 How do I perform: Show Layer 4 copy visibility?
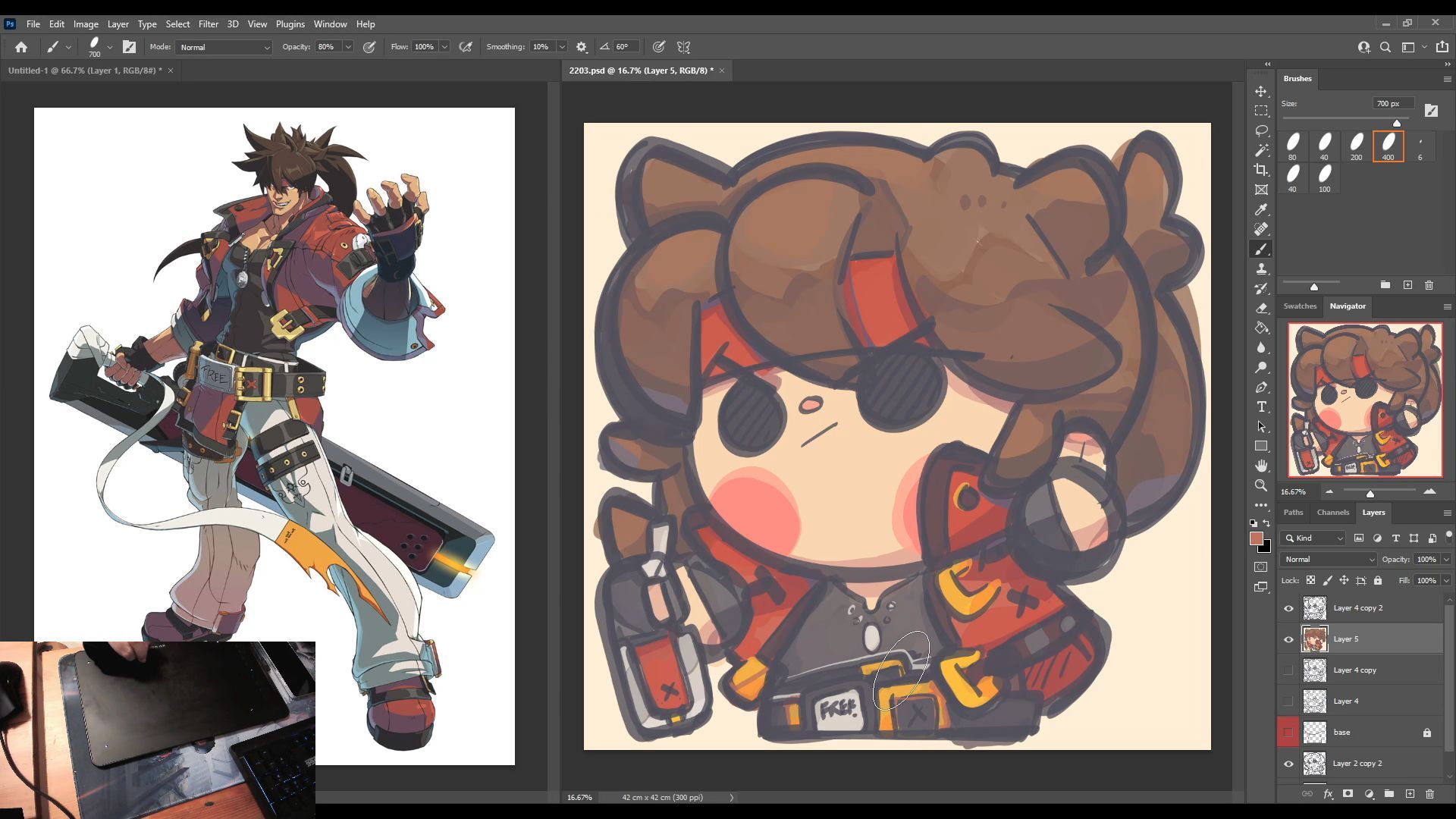coord(1288,670)
